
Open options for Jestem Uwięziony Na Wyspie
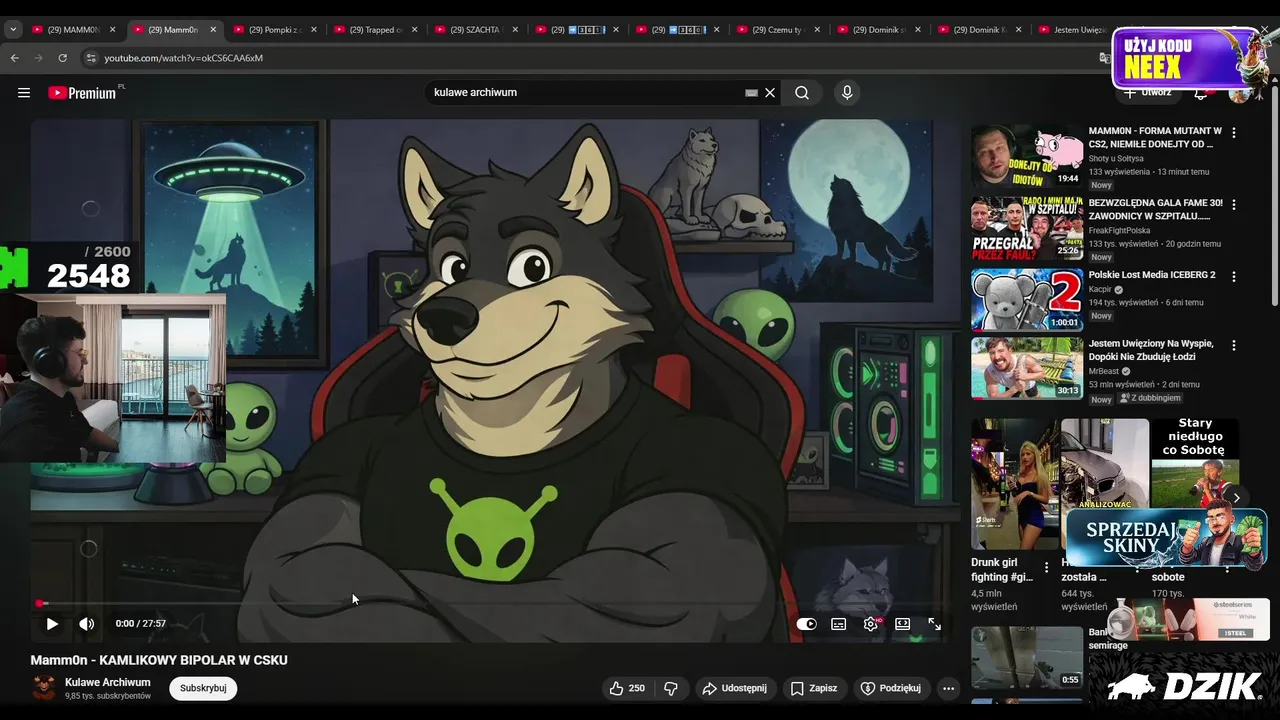click(x=1234, y=345)
